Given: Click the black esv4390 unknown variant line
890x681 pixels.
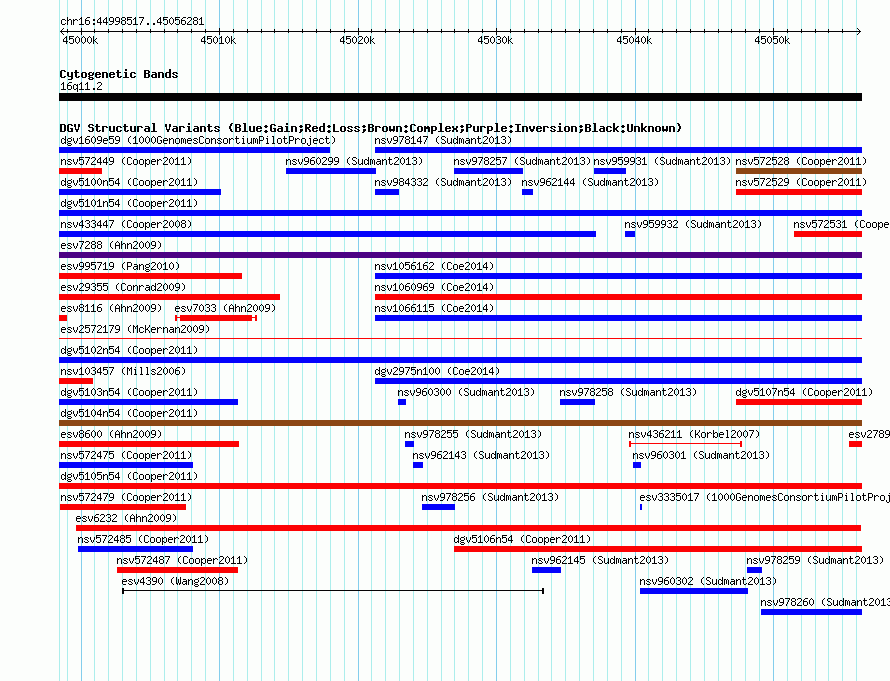Looking at the screenshot, I should 333,591.
